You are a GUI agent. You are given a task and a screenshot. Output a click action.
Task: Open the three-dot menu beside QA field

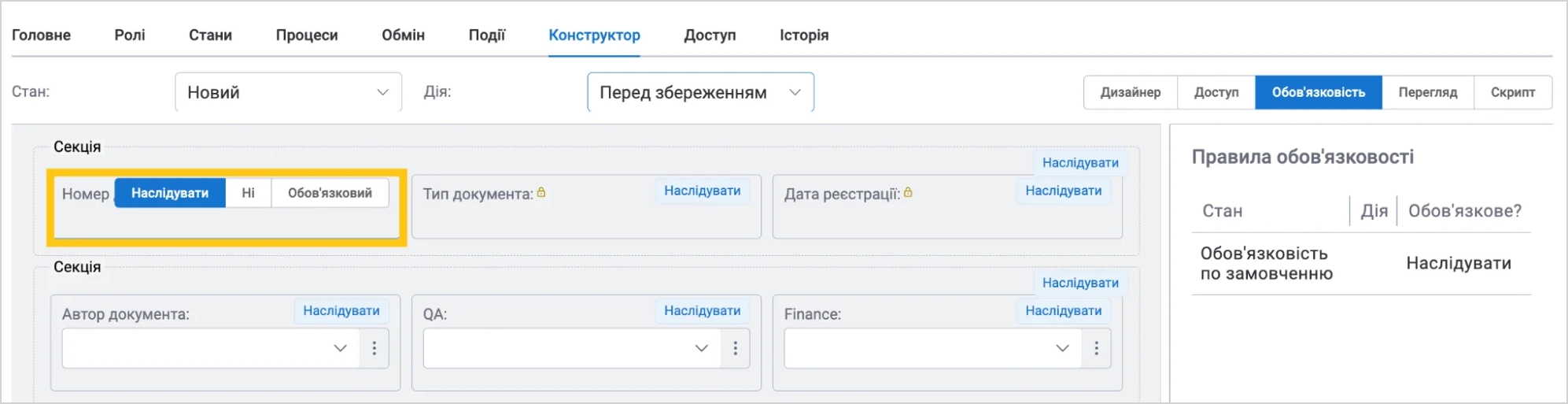[736, 348]
